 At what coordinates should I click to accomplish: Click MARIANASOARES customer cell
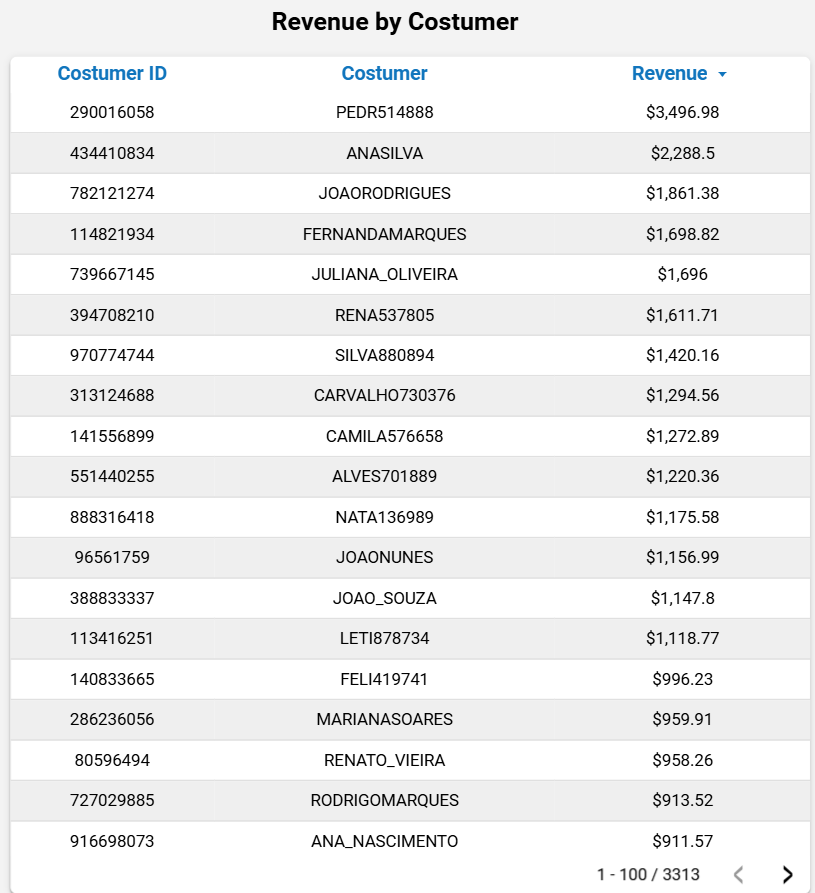point(384,719)
